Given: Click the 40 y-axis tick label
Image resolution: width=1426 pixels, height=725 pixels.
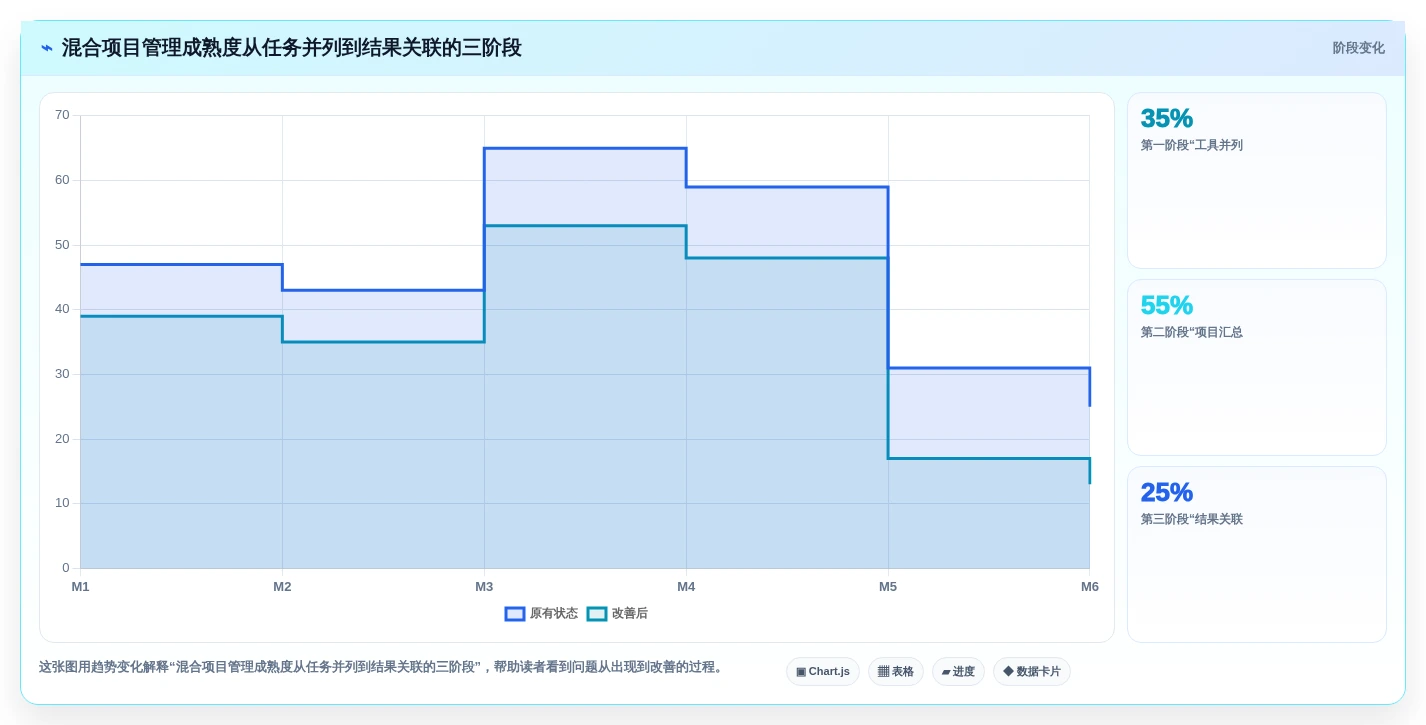Looking at the screenshot, I should (62, 309).
